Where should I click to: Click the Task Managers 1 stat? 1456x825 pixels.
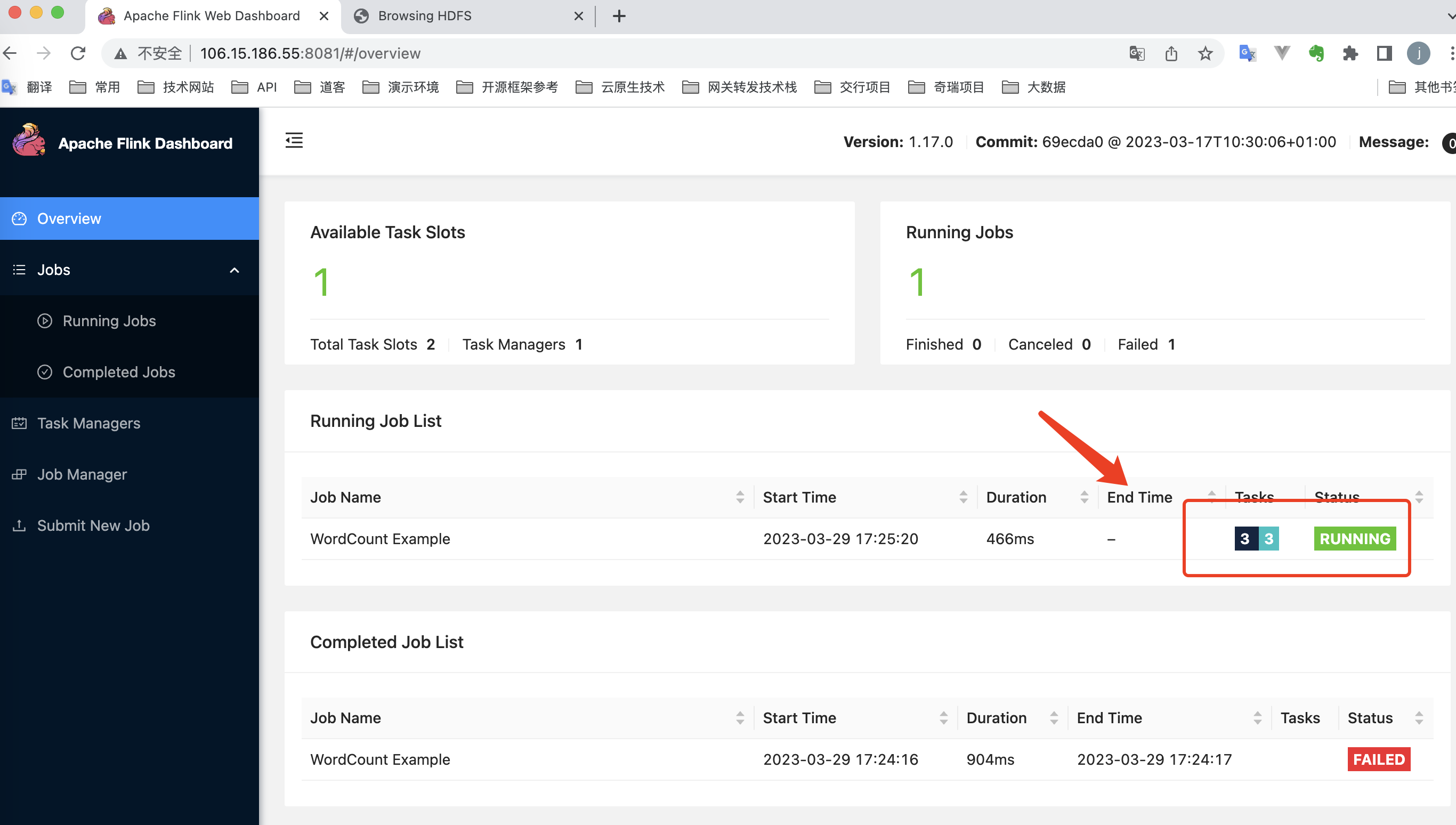pos(522,344)
